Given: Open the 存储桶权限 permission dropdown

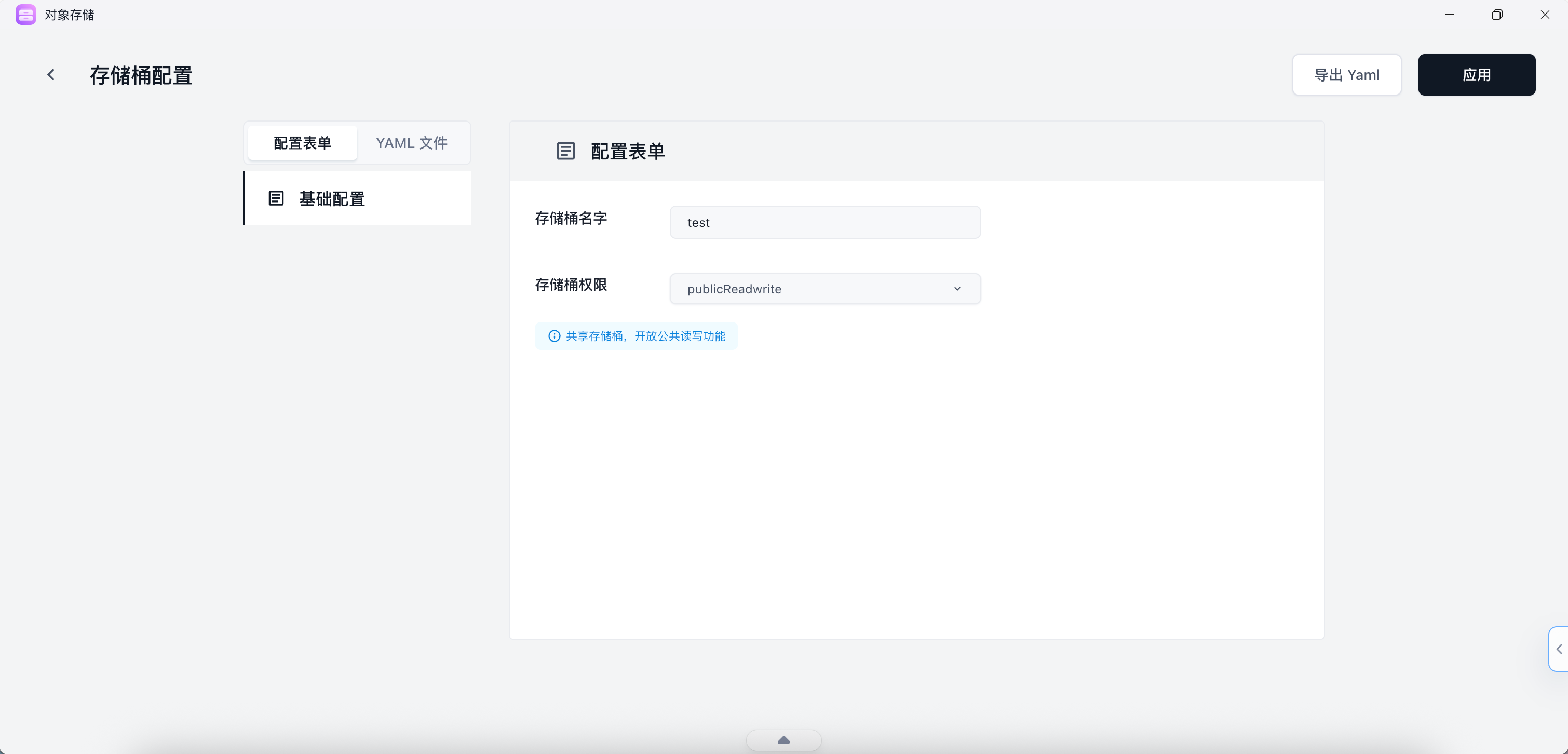Looking at the screenshot, I should pyautogui.click(x=825, y=288).
